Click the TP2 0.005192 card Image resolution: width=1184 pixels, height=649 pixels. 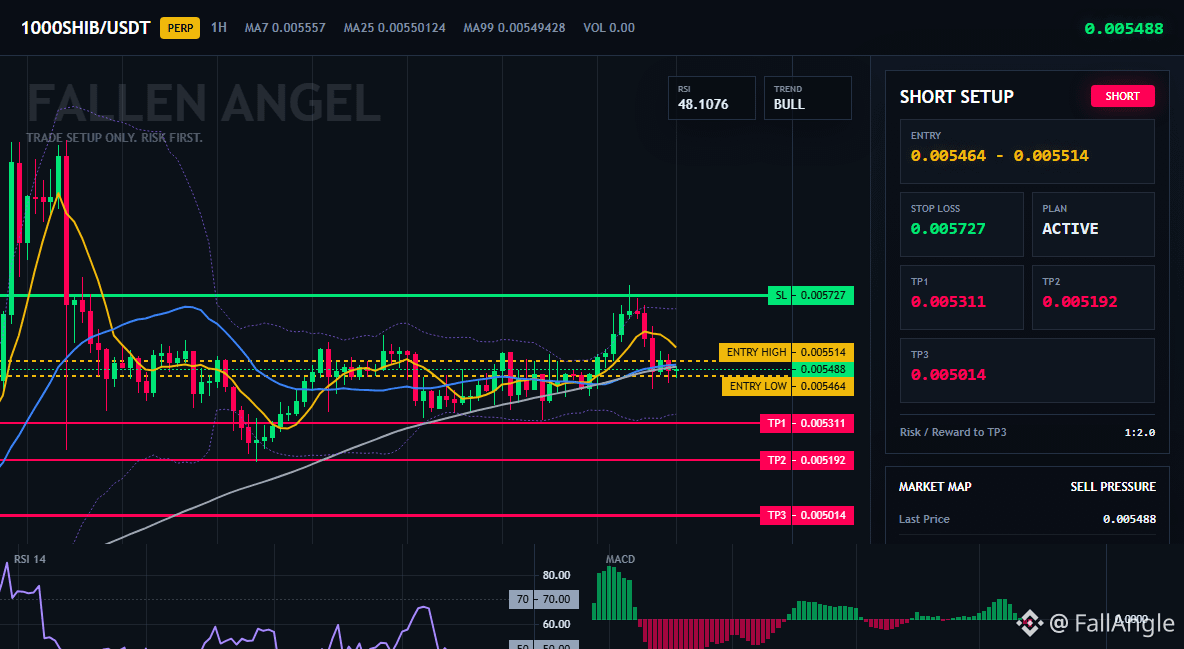[x=1093, y=297]
